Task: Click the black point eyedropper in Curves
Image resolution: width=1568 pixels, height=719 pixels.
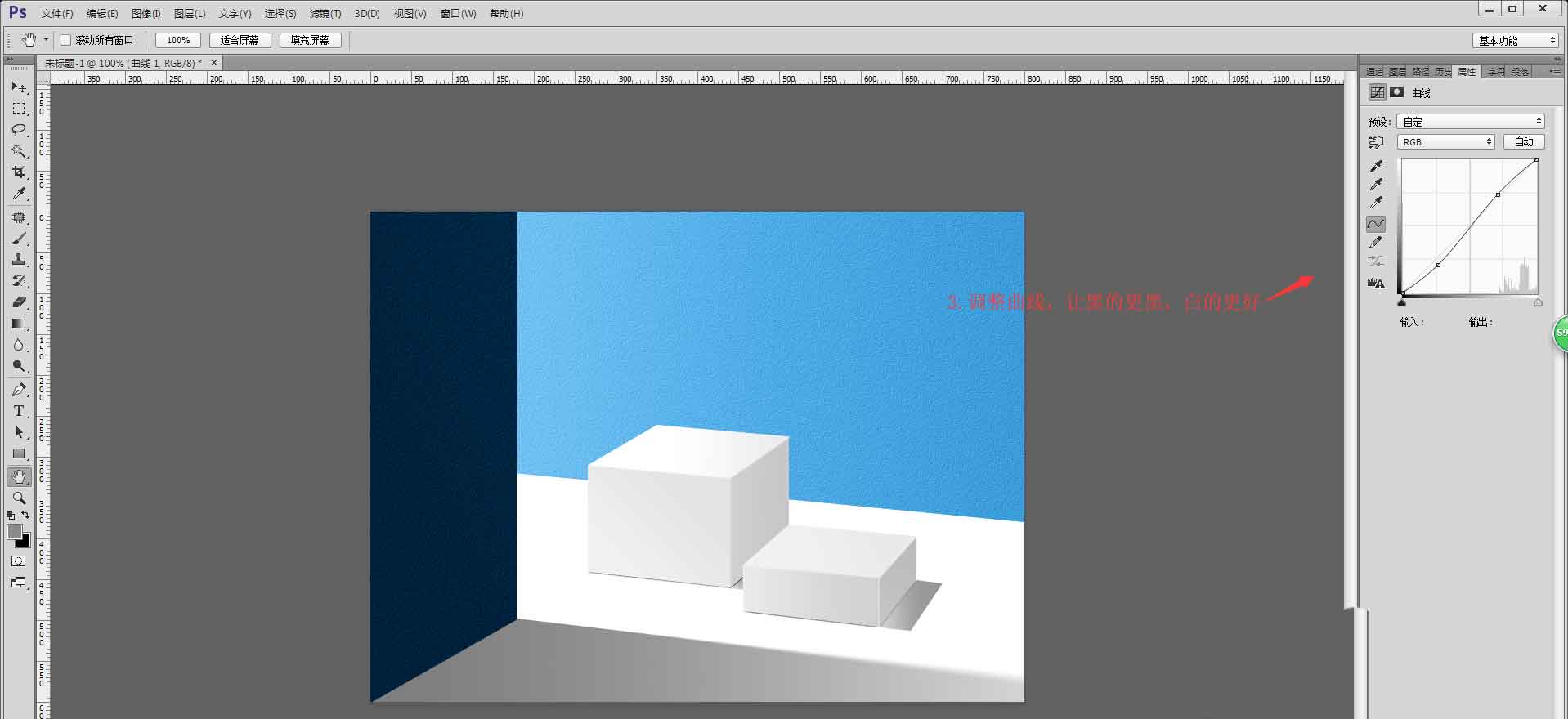Action: [1376, 166]
